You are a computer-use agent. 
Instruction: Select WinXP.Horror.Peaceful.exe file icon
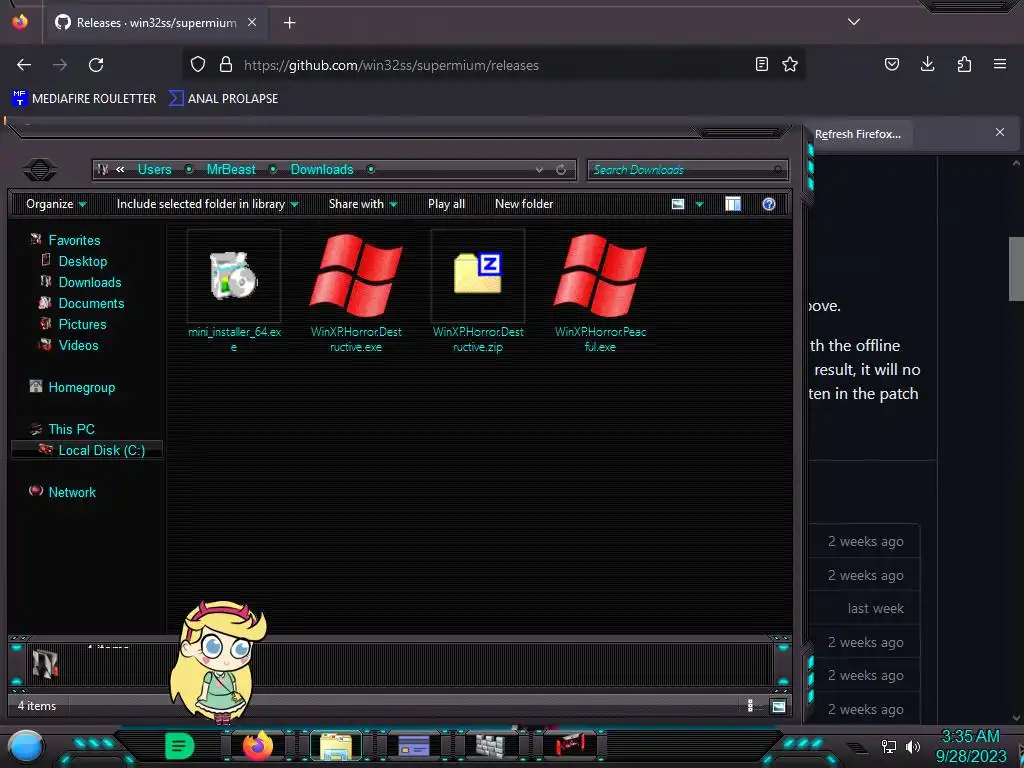click(600, 276)
